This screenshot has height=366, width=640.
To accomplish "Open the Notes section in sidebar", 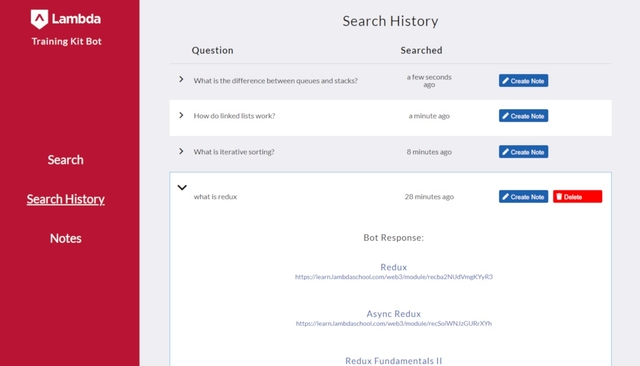I will pos(65,238).
